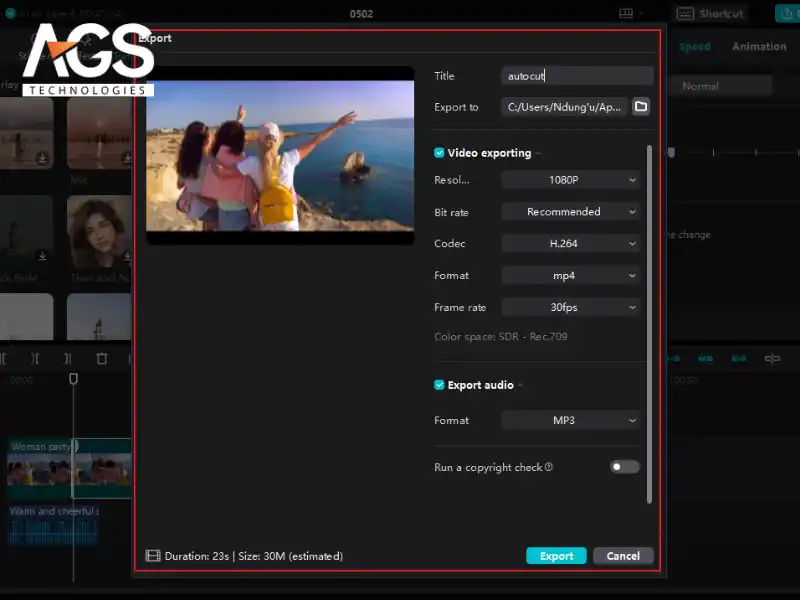Enable the Run a copyright check toggle
This screenshot has height=600, width=800.
(x=624, y=467)
